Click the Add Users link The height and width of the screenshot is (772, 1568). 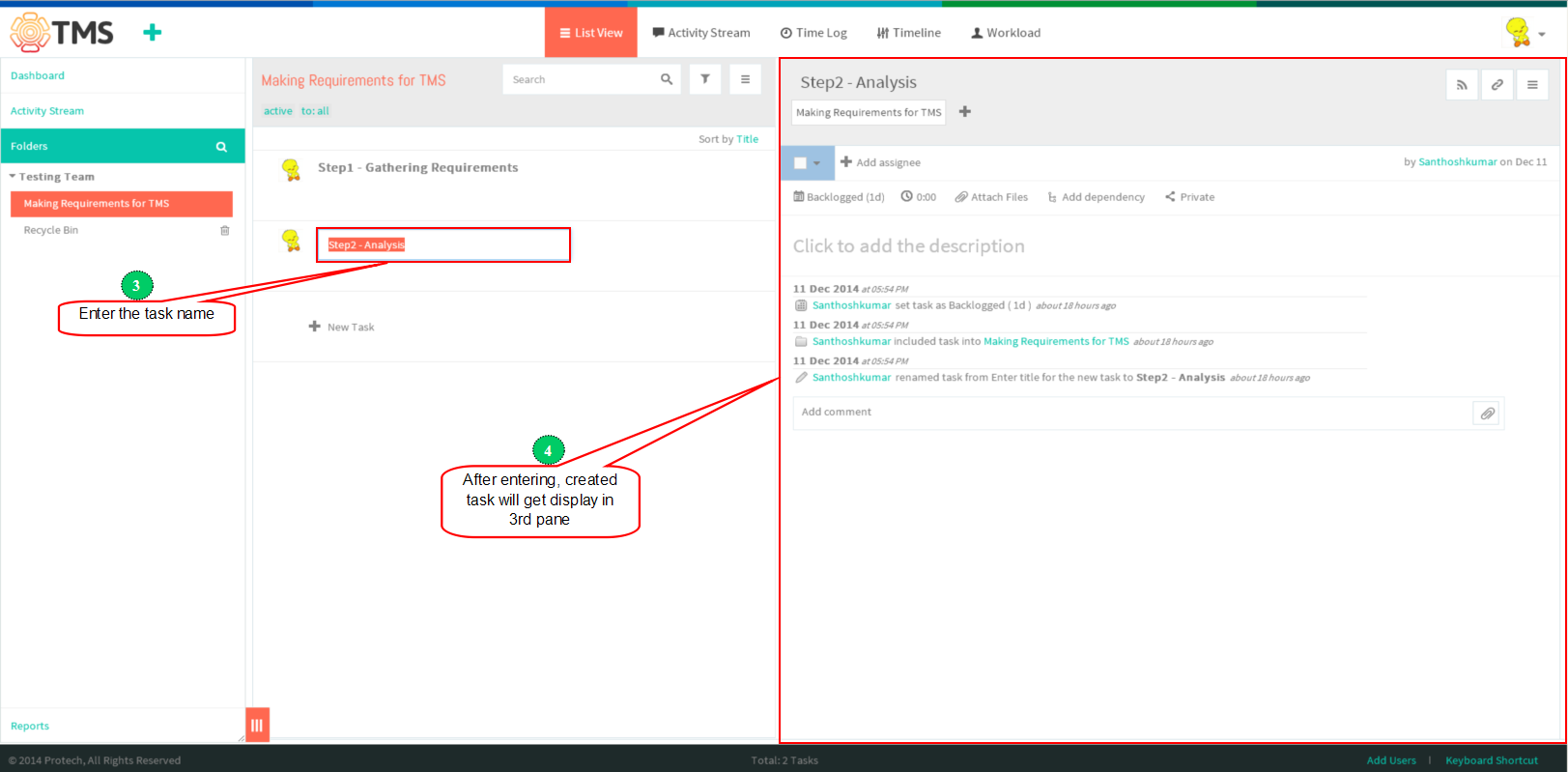click(x=1391, y=760)
